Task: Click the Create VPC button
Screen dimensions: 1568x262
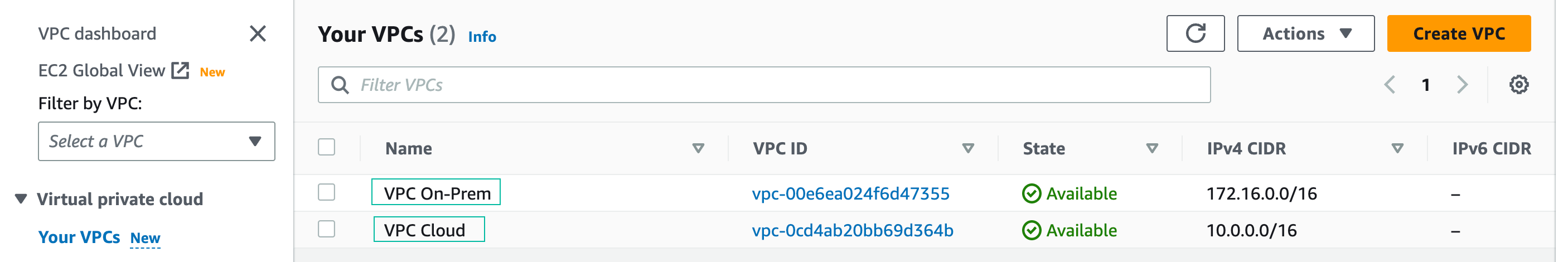Action: 1458,33
